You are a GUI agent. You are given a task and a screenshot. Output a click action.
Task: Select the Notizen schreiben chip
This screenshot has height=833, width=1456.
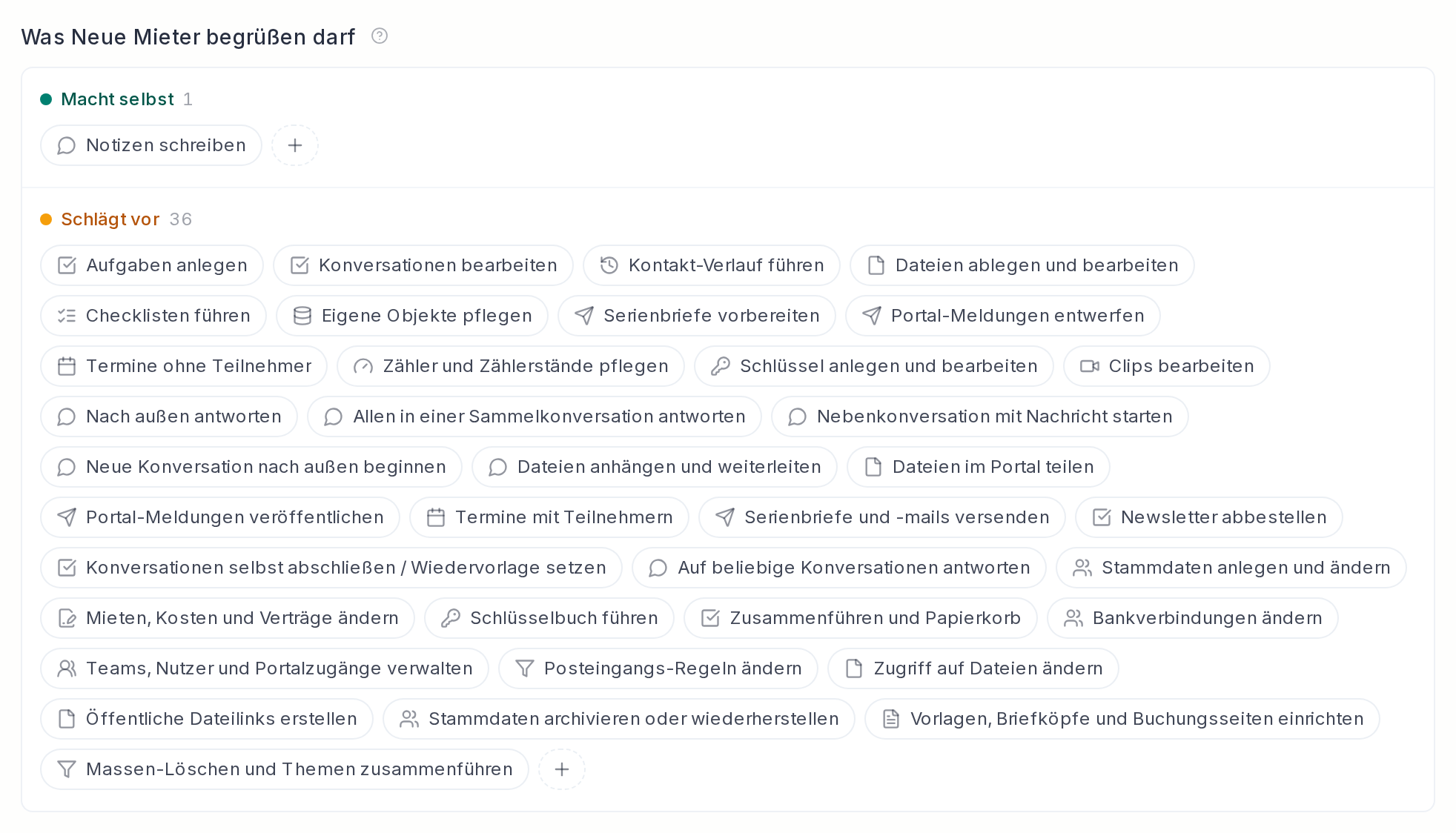[x=151, y=145]
